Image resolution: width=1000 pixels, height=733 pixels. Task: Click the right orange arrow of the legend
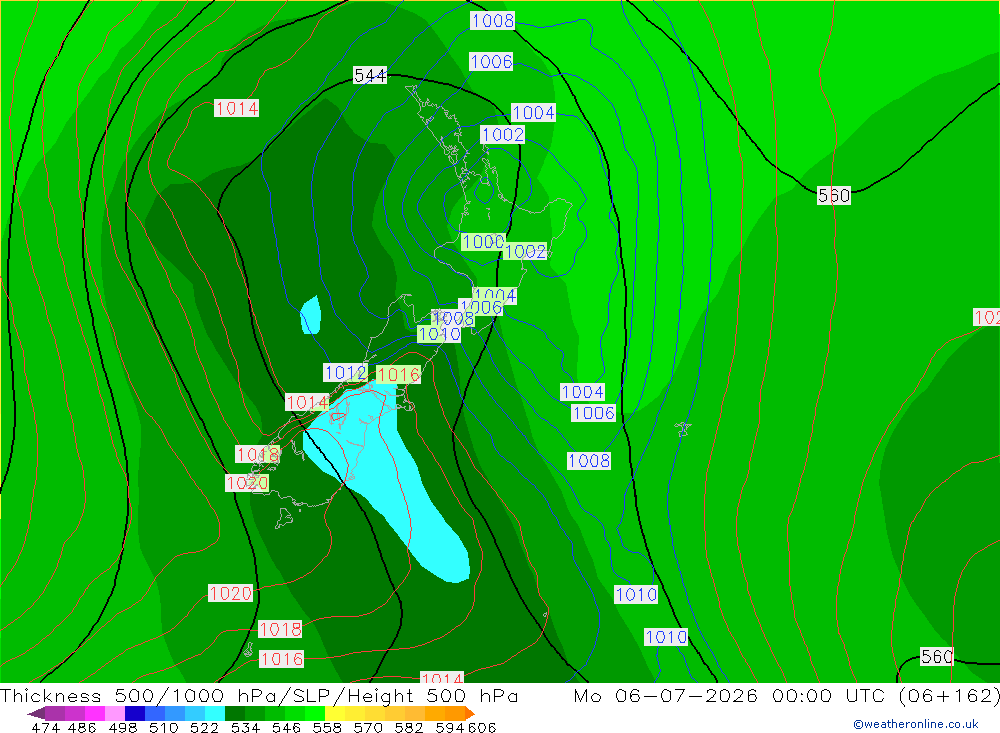(x=469, y=713)
